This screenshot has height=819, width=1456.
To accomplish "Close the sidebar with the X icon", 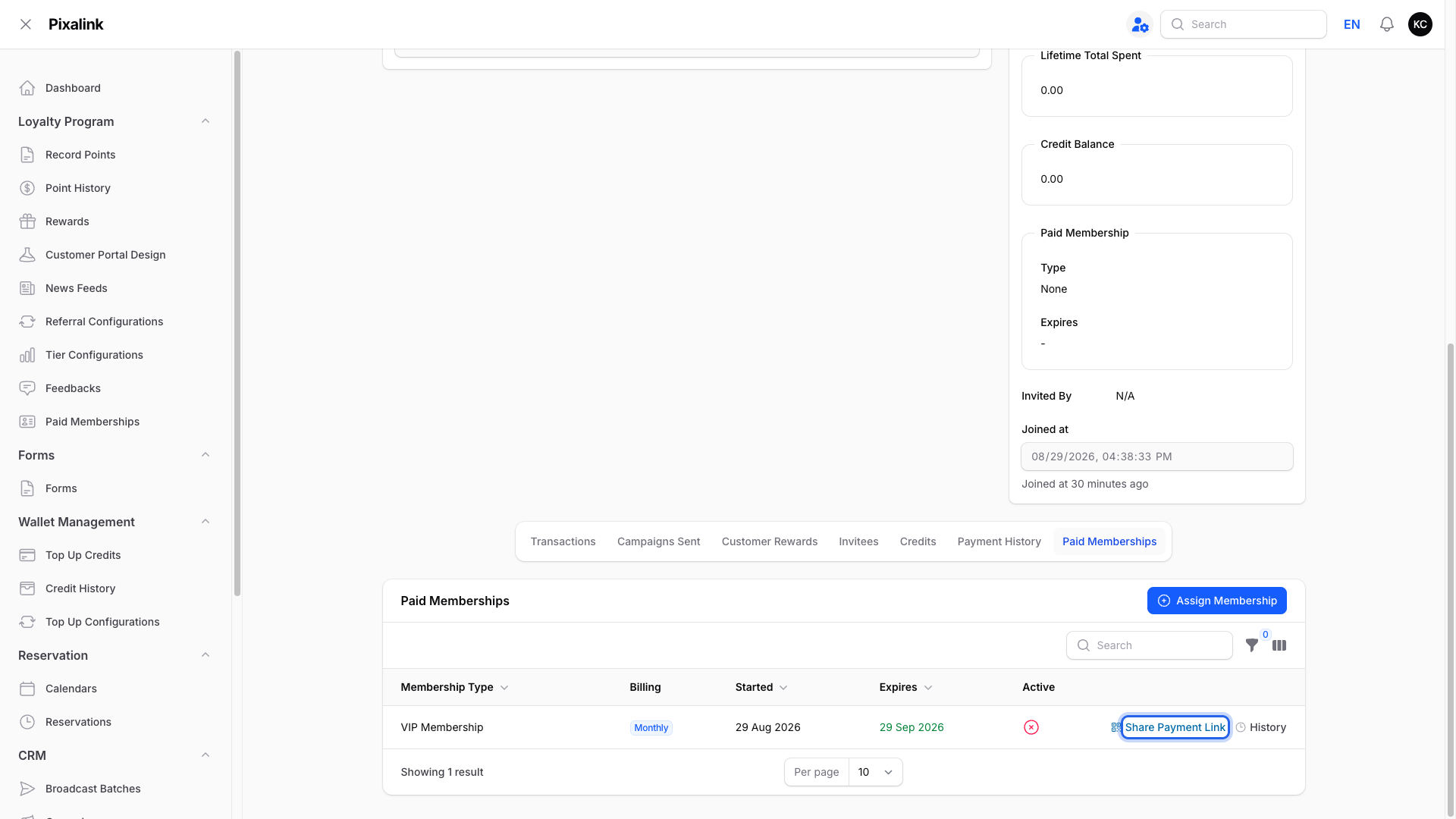I will click(x=26, y=24).
